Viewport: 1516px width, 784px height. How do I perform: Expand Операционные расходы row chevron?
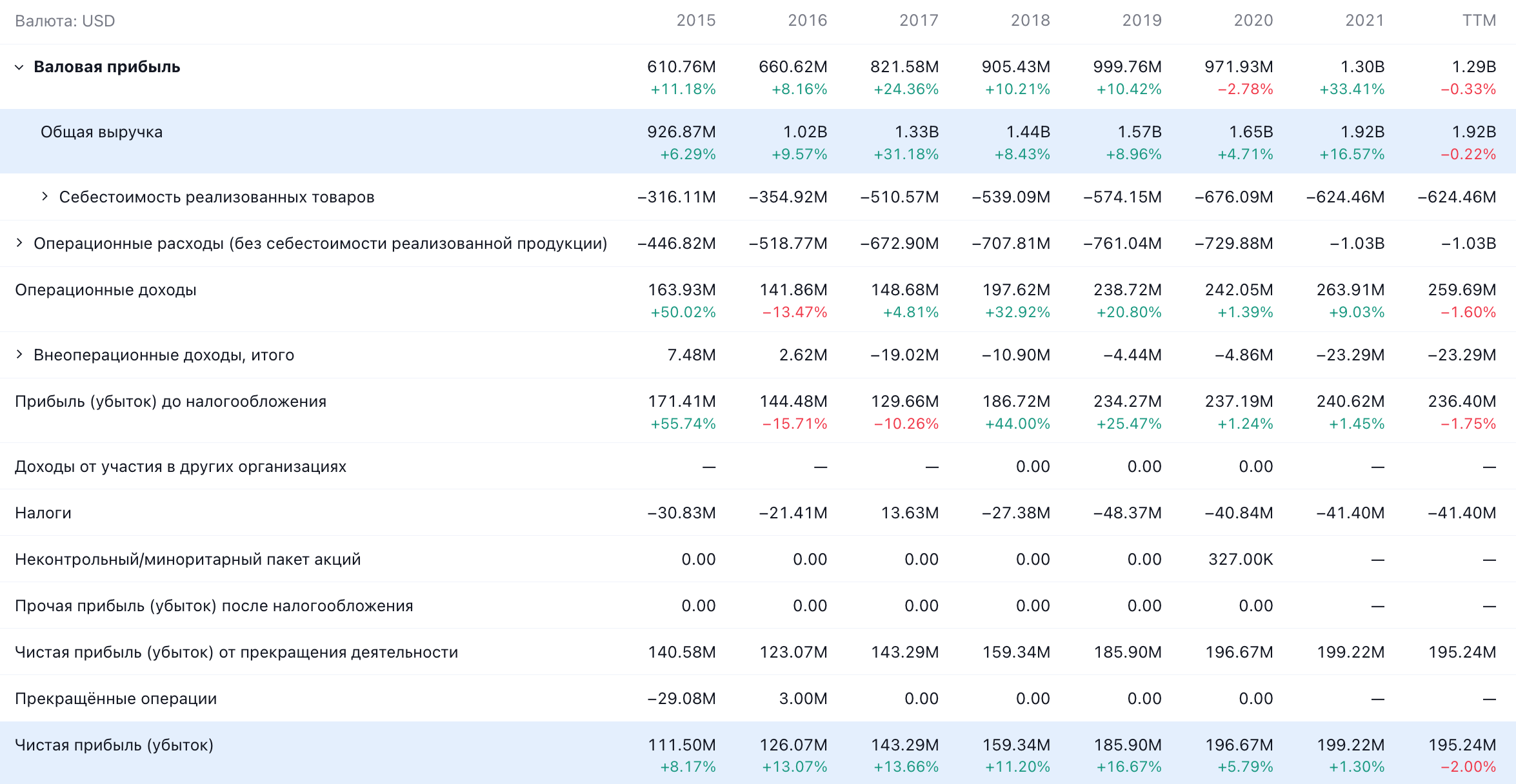(19, 243)
